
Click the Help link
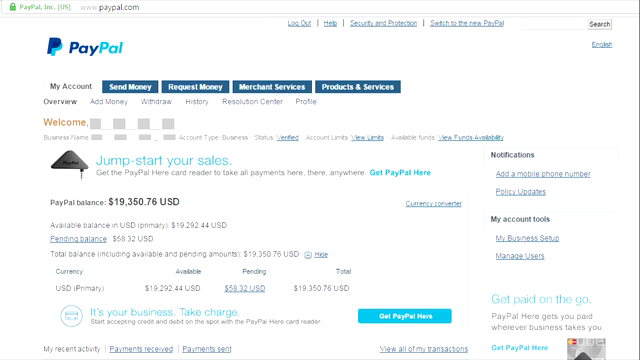pyautogui.click(x=330, y=23)
